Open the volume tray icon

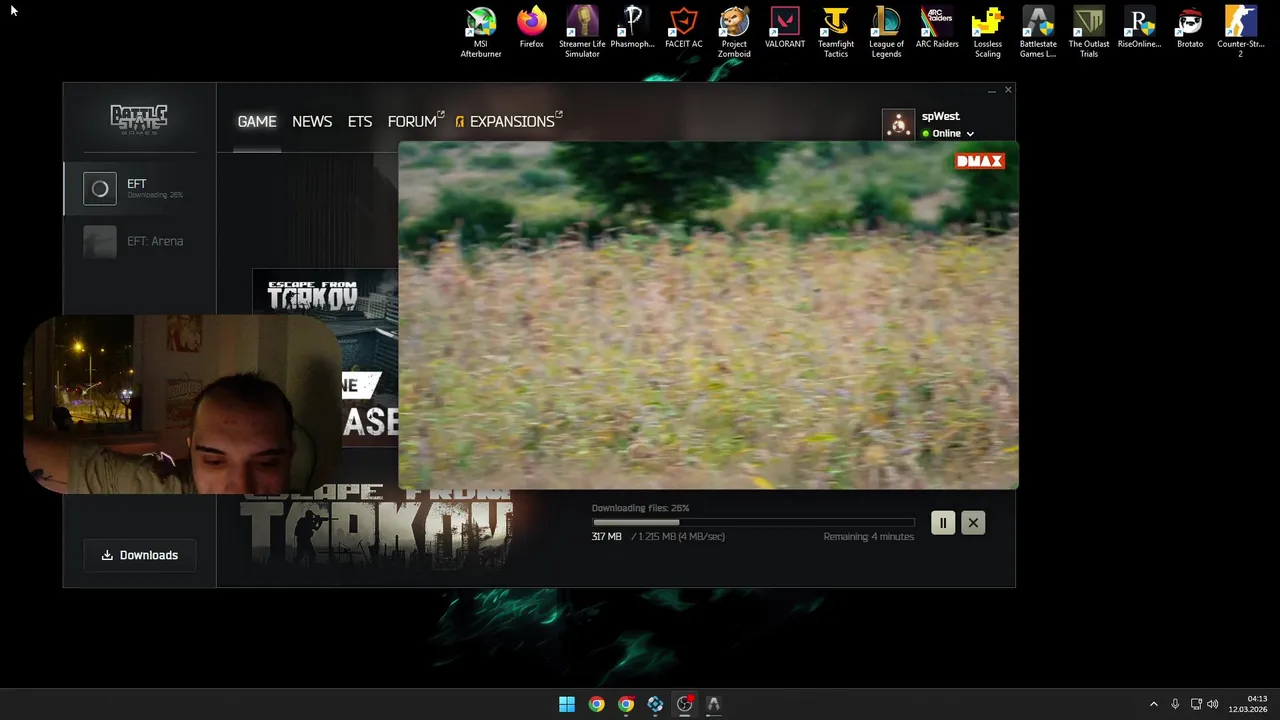tap(1213, 704)
